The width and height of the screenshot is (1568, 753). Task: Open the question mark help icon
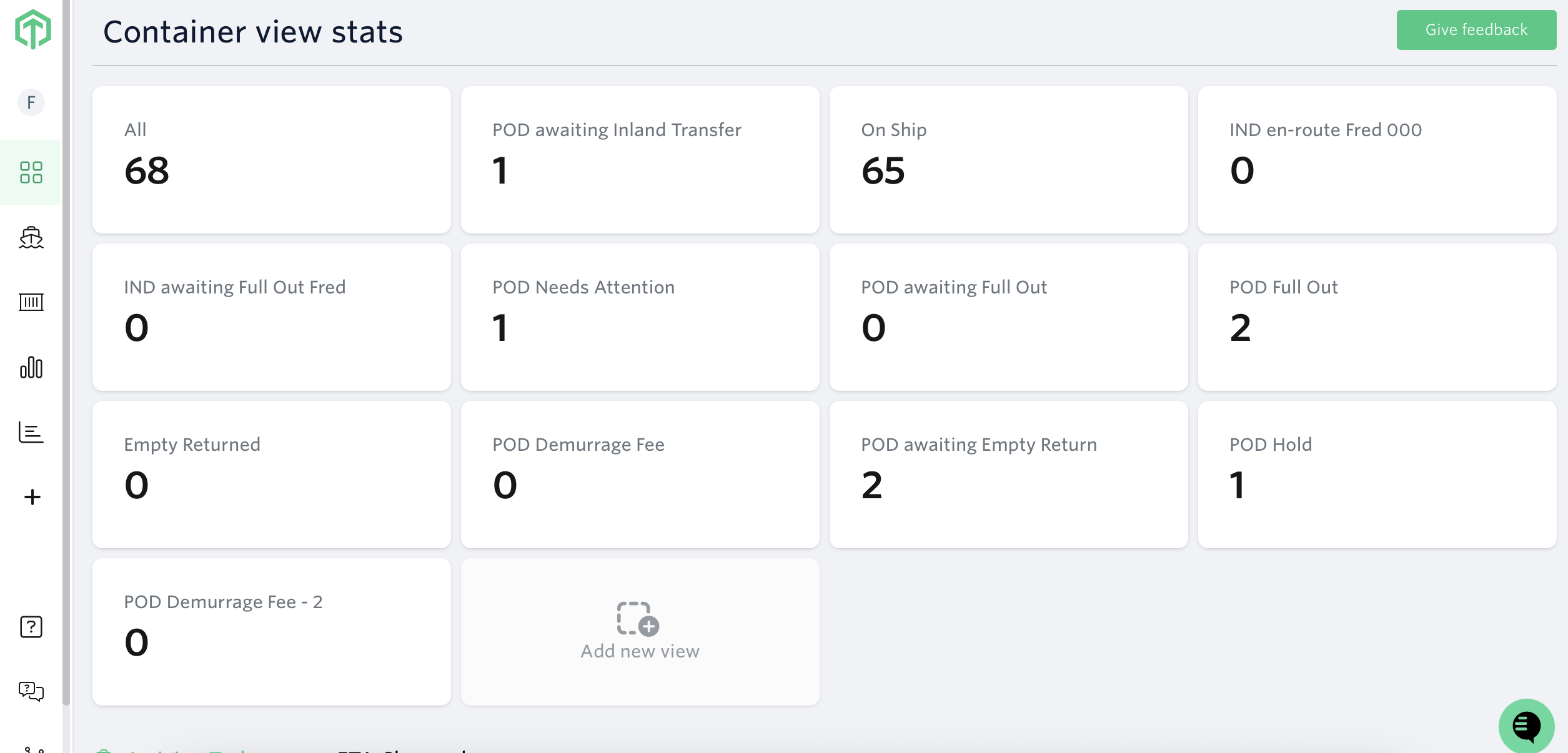[x=31, y=627]
